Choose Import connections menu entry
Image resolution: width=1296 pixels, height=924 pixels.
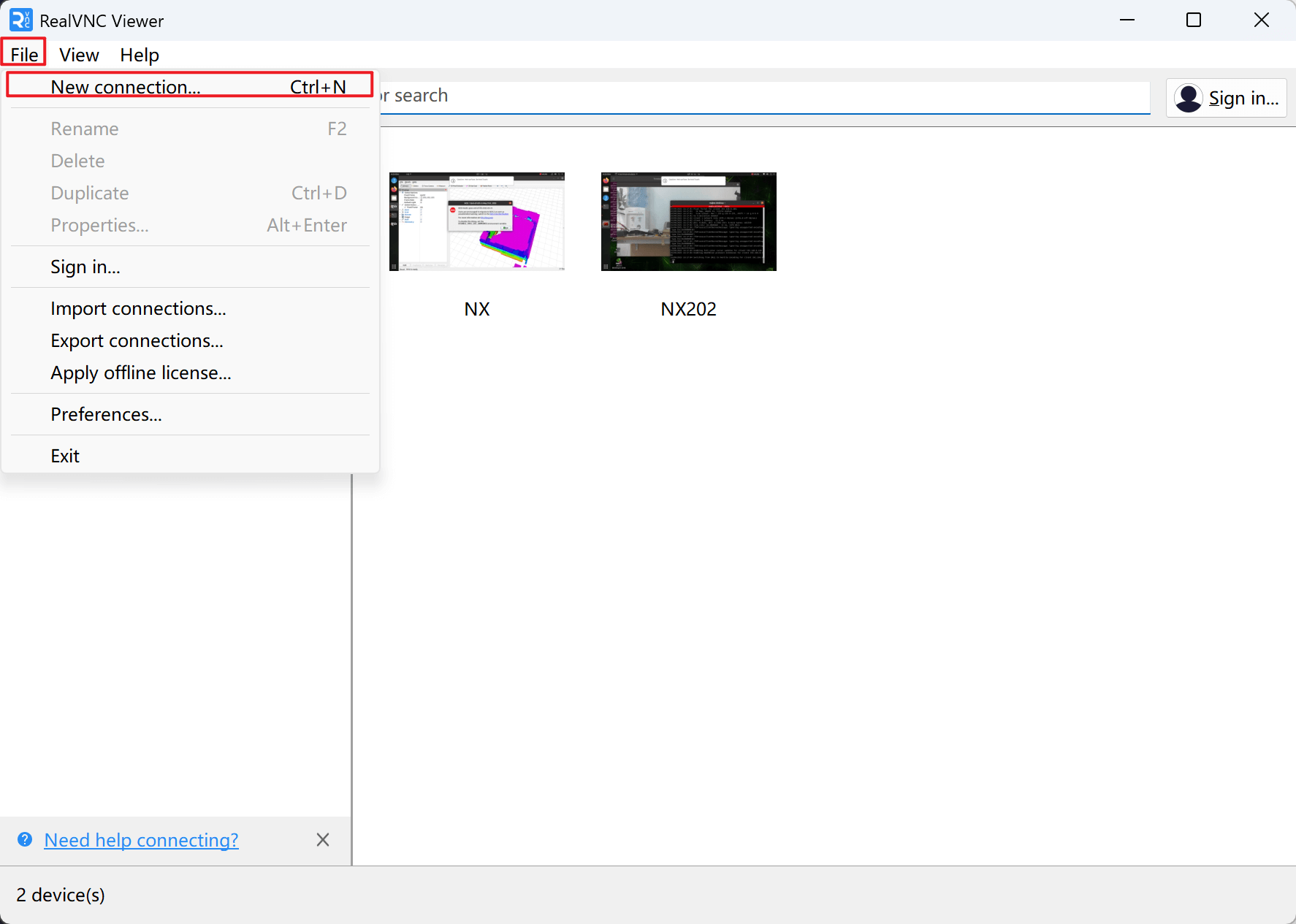138,309
